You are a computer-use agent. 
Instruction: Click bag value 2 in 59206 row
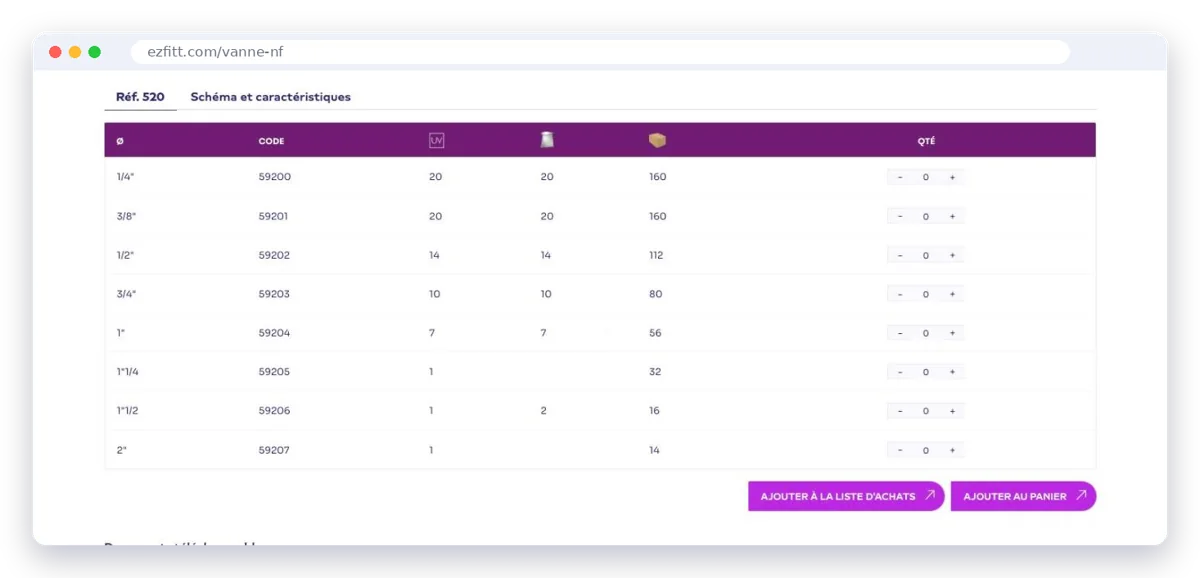(543, 411)
